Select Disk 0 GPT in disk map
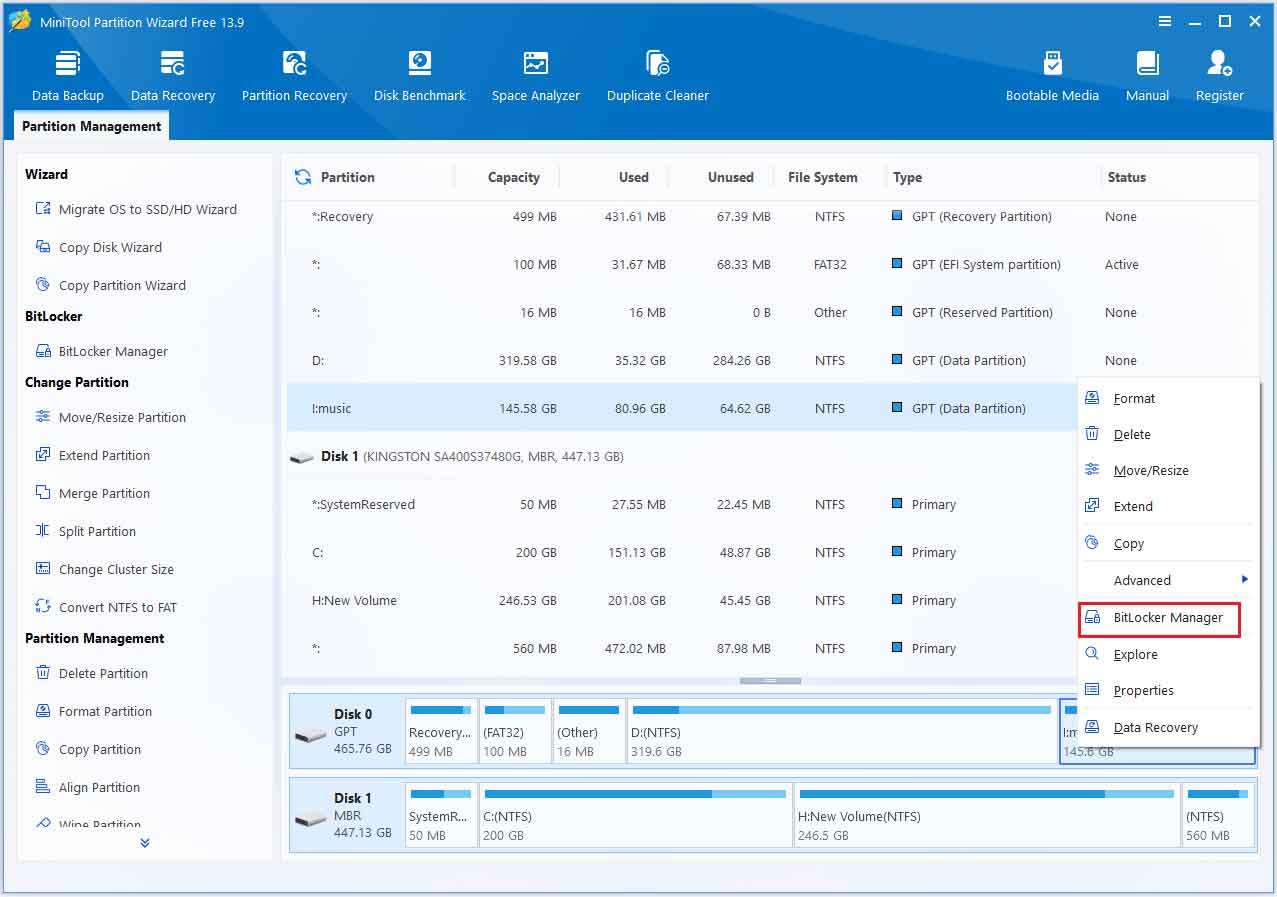The width and height of the screenshot is (1277, 897). click(346, 731)
